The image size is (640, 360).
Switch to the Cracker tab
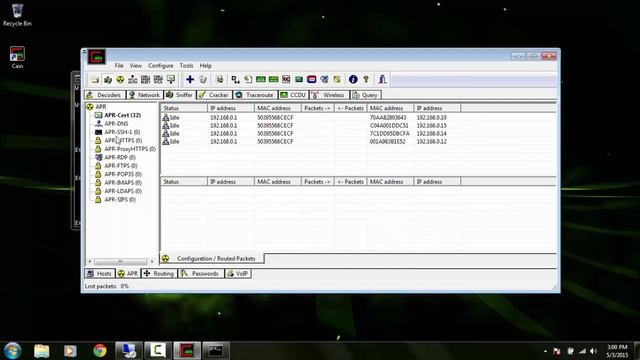tap(214, 95)
